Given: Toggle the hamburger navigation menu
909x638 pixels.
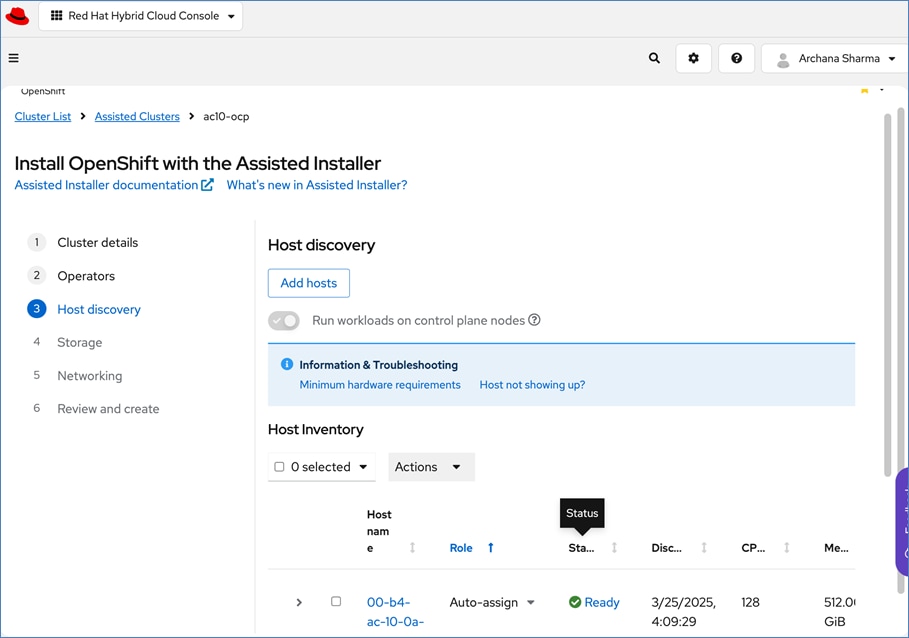Looking at the screenshot, I should 13,58.
